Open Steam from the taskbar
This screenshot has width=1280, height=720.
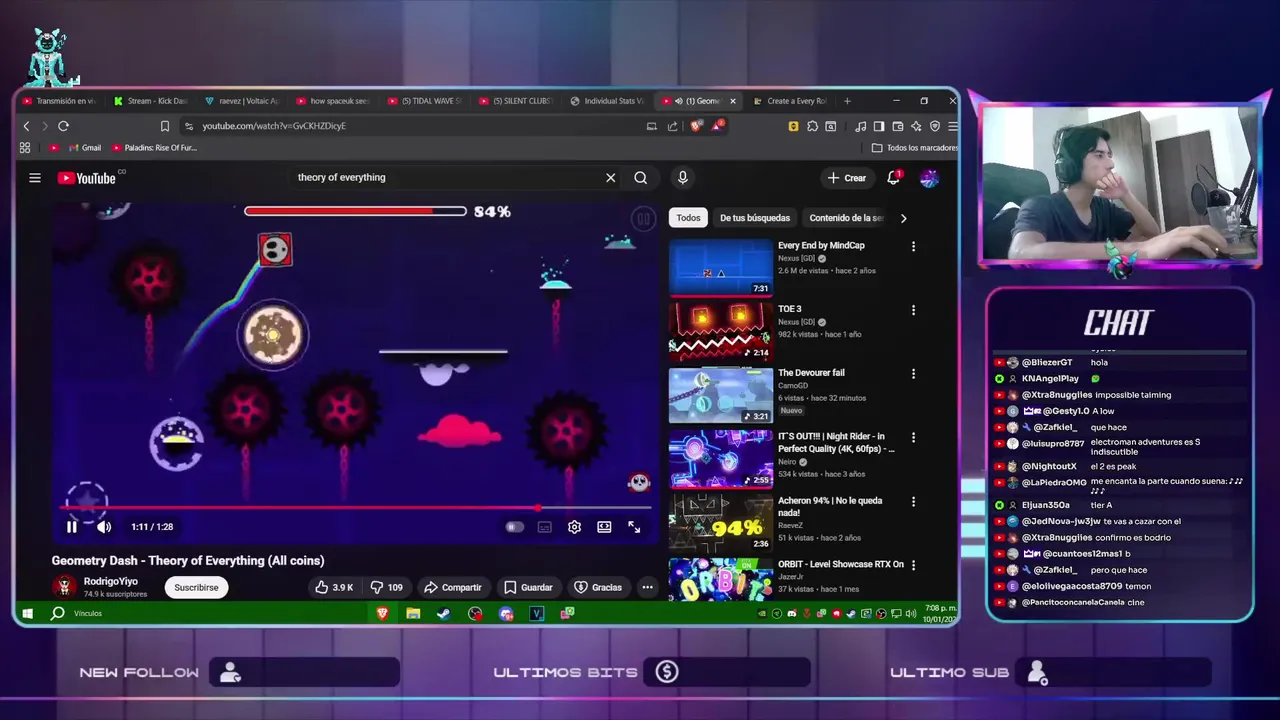coord(444,613)
